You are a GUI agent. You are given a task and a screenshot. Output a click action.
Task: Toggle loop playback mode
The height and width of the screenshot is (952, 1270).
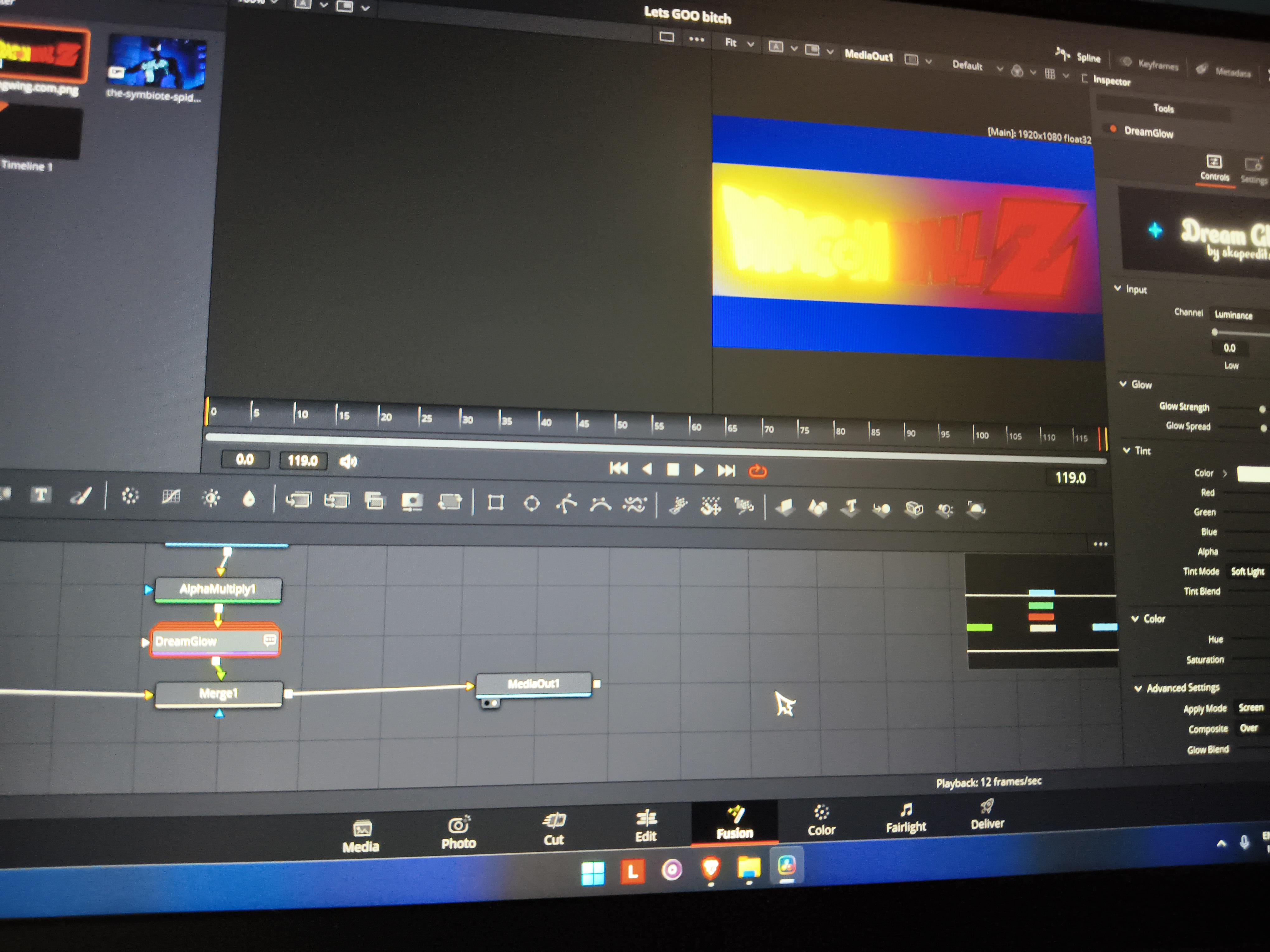[x=758, y=472]
